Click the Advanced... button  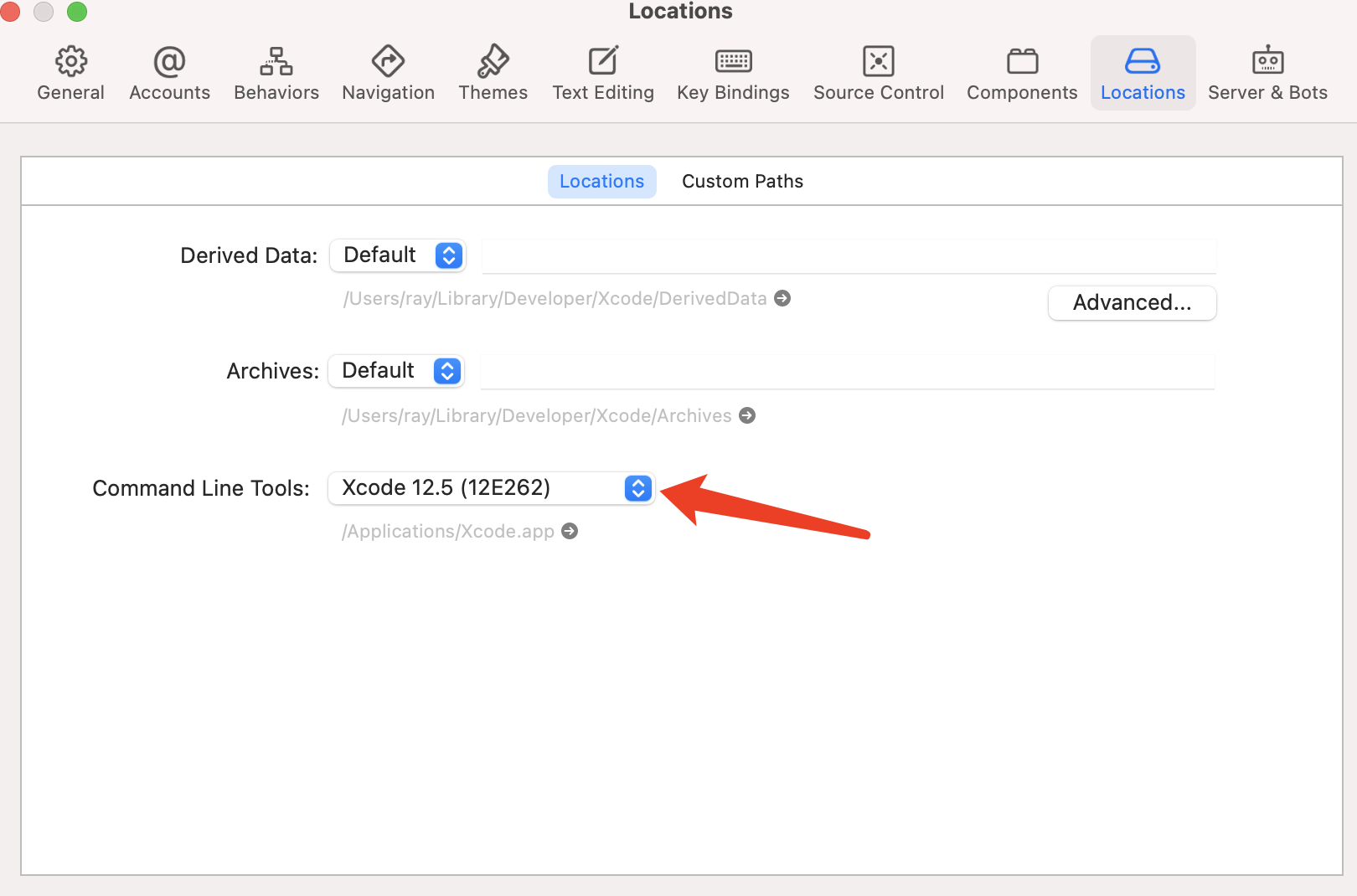pyautogui.click(x=1132, y=303)
